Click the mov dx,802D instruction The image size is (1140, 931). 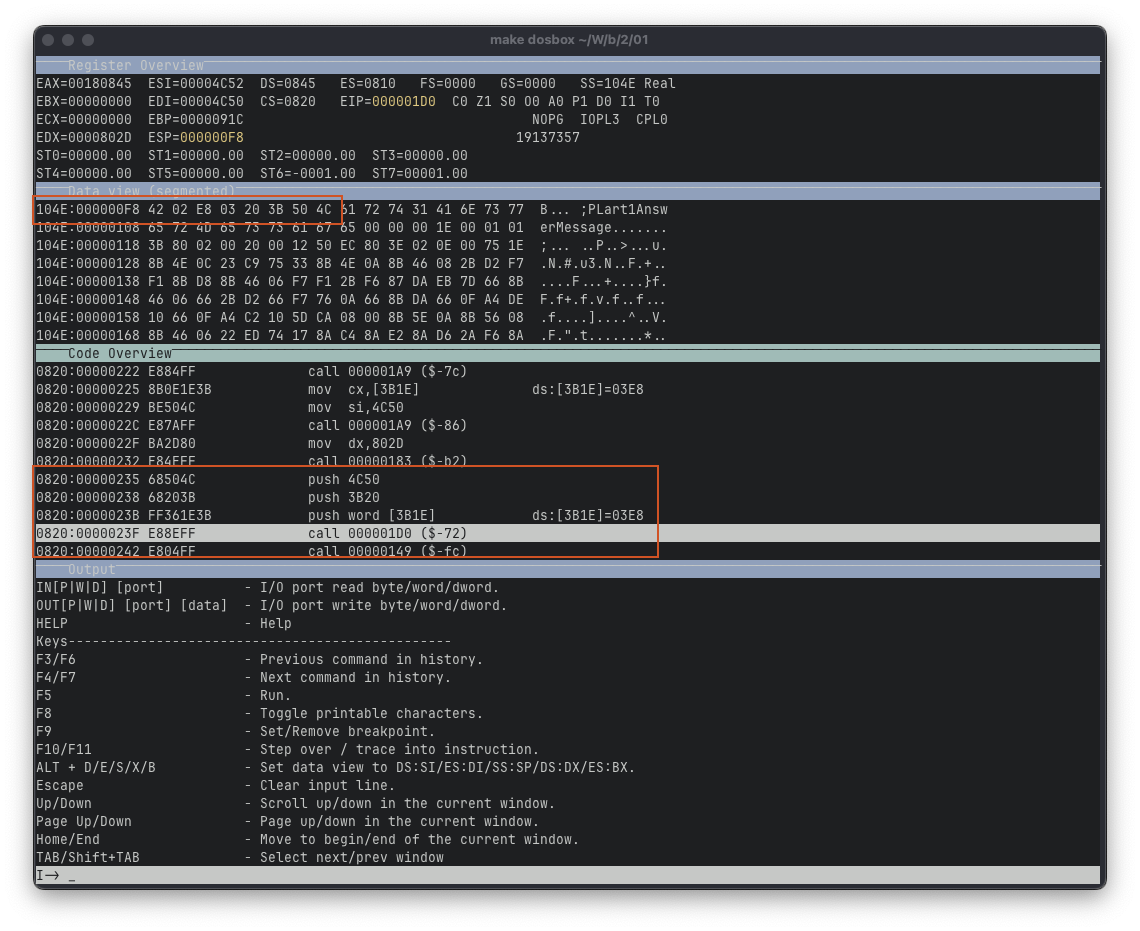tap(356, 443)
